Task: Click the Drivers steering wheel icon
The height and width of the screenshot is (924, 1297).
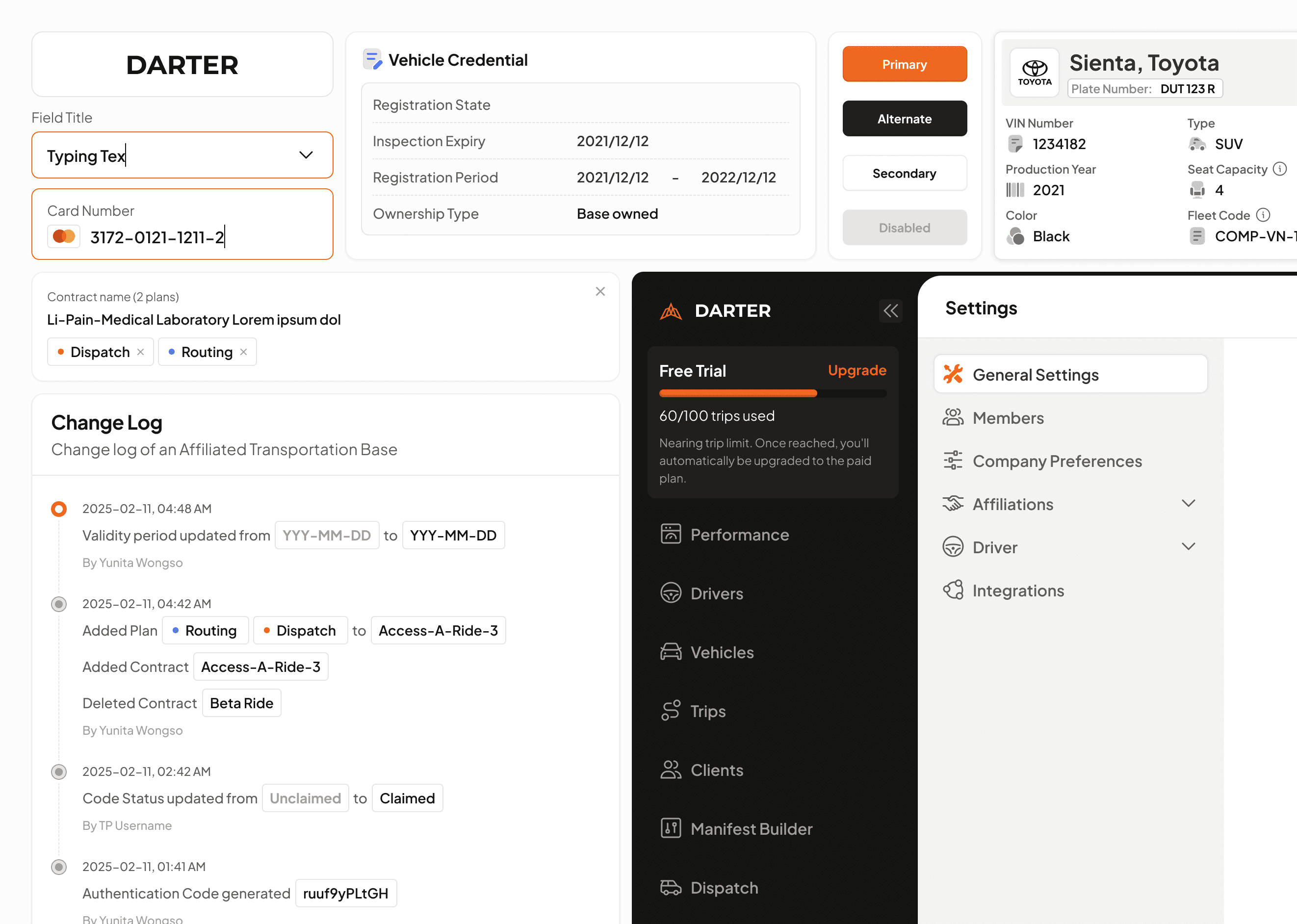Action: pos(671,593)
